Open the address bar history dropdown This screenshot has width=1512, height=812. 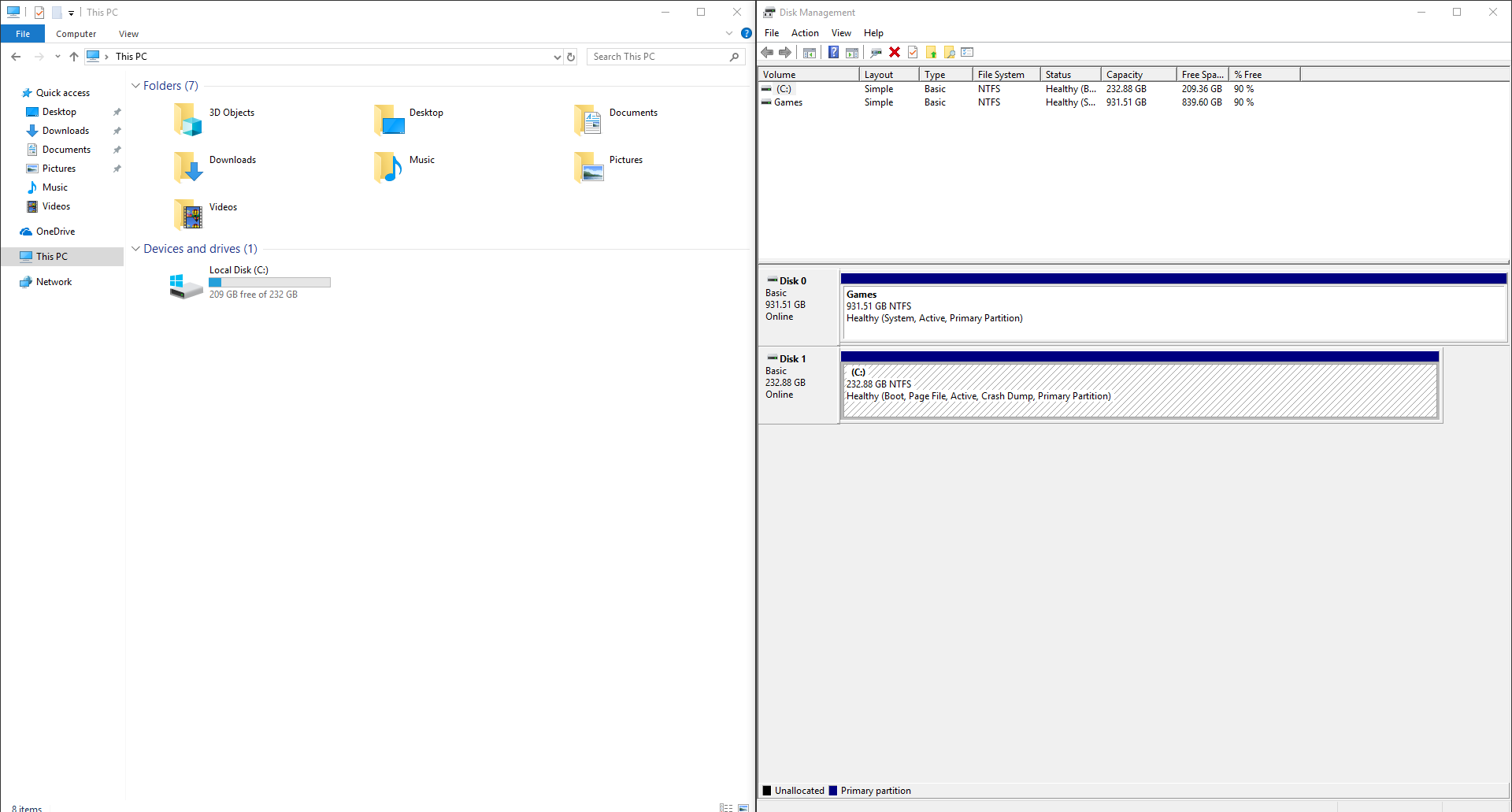(x=557, y=57)
